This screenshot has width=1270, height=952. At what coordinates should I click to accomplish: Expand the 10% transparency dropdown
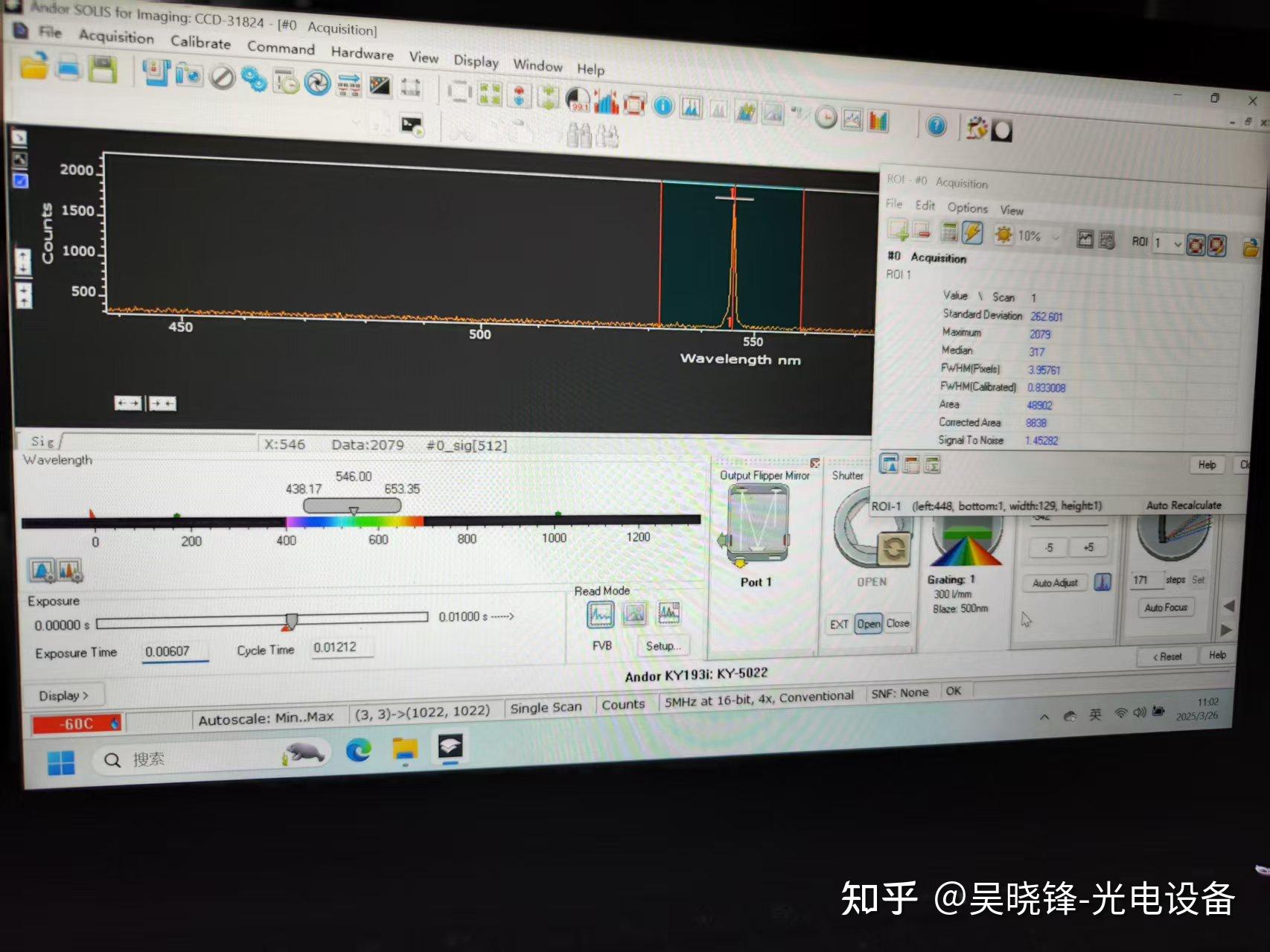pyautogui.click(x=1056, y=237)
